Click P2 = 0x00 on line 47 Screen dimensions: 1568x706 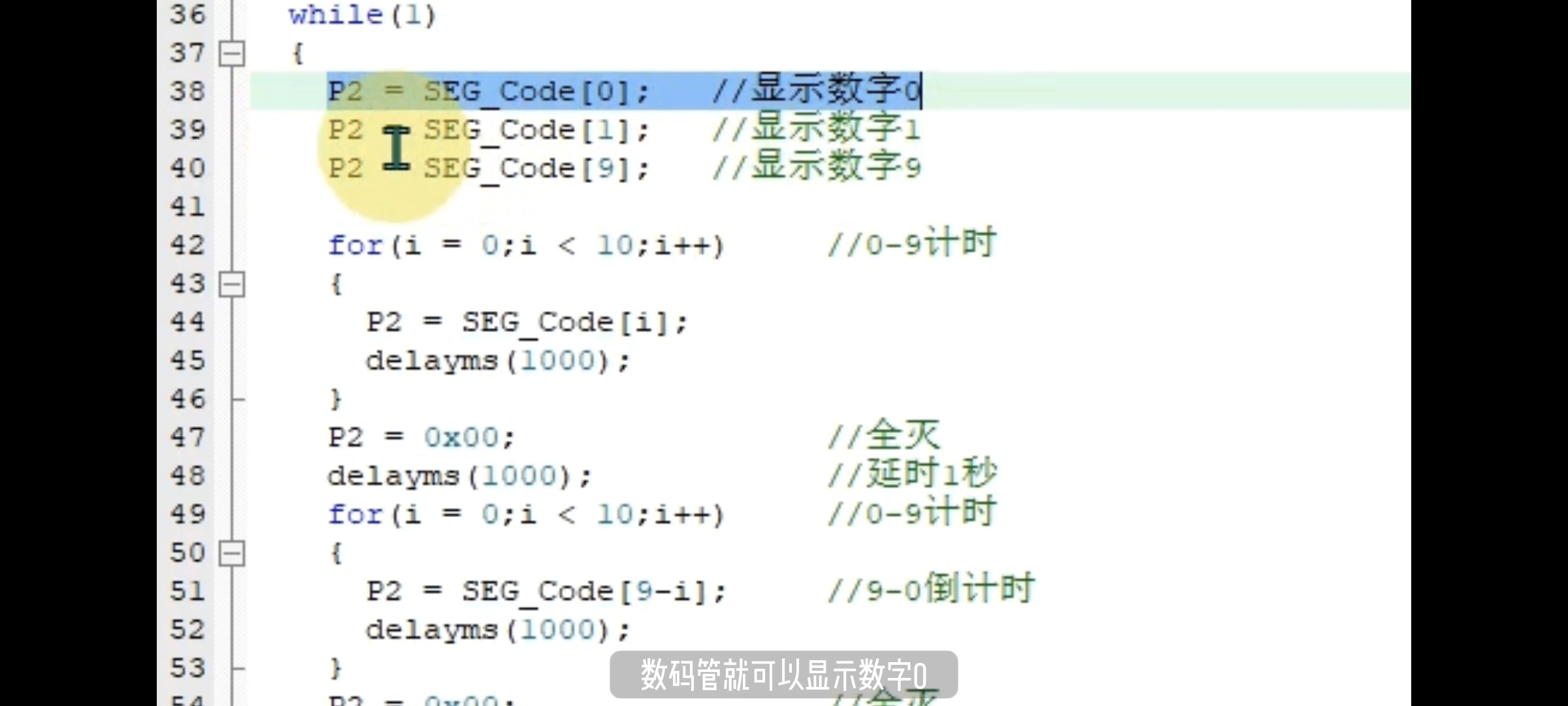[421, 437]
